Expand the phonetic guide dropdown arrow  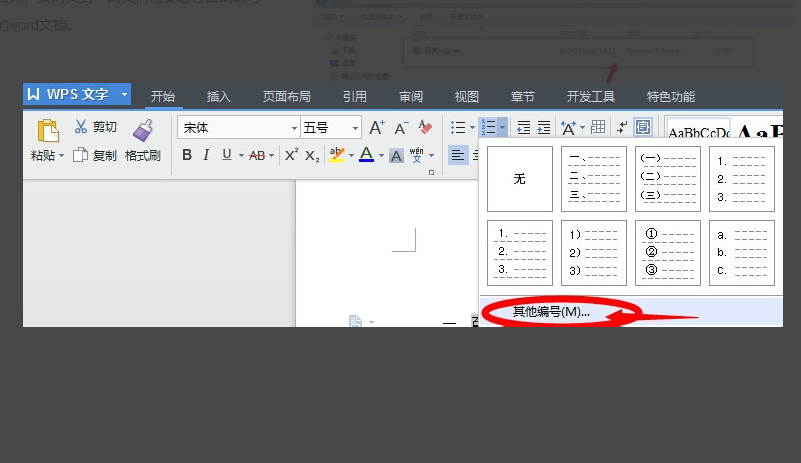(x=432, y=155)
